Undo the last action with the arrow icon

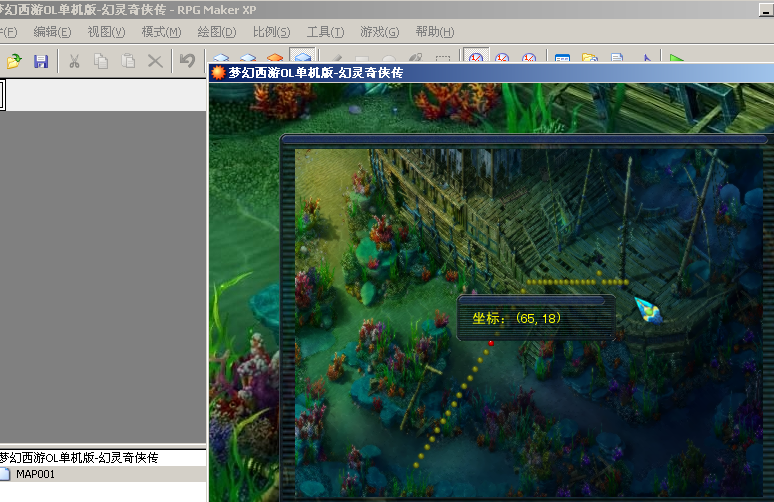187,61
